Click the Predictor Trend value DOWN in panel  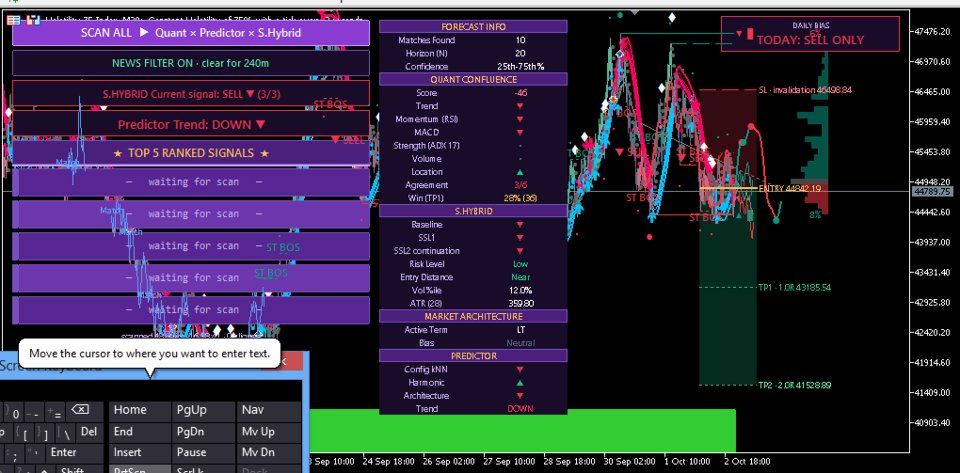(520, 409)
